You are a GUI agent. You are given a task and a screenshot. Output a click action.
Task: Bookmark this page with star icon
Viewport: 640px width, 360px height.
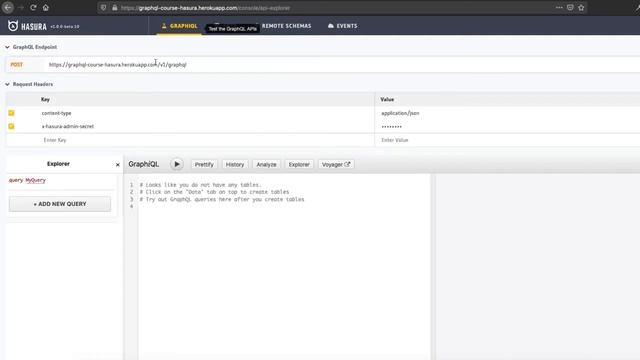click(581, 7)
